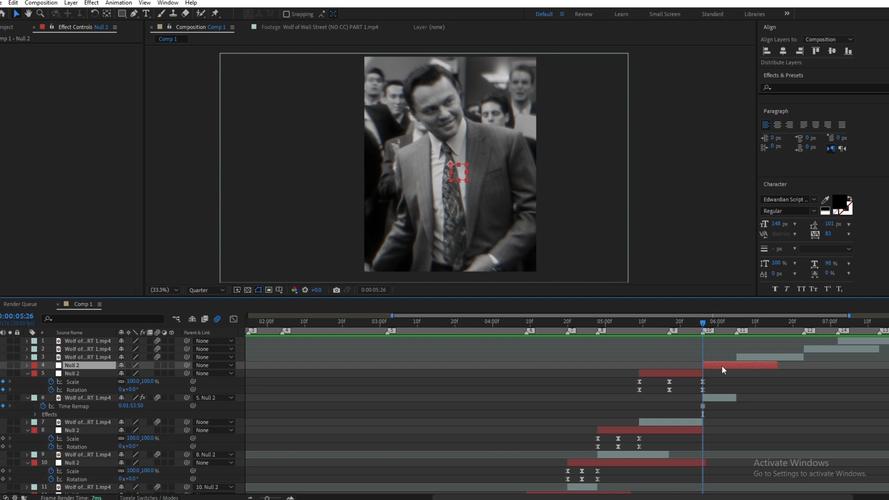Open the font family dropdown
The width and height of the screenshot is (889, 500).
point(789,200)
